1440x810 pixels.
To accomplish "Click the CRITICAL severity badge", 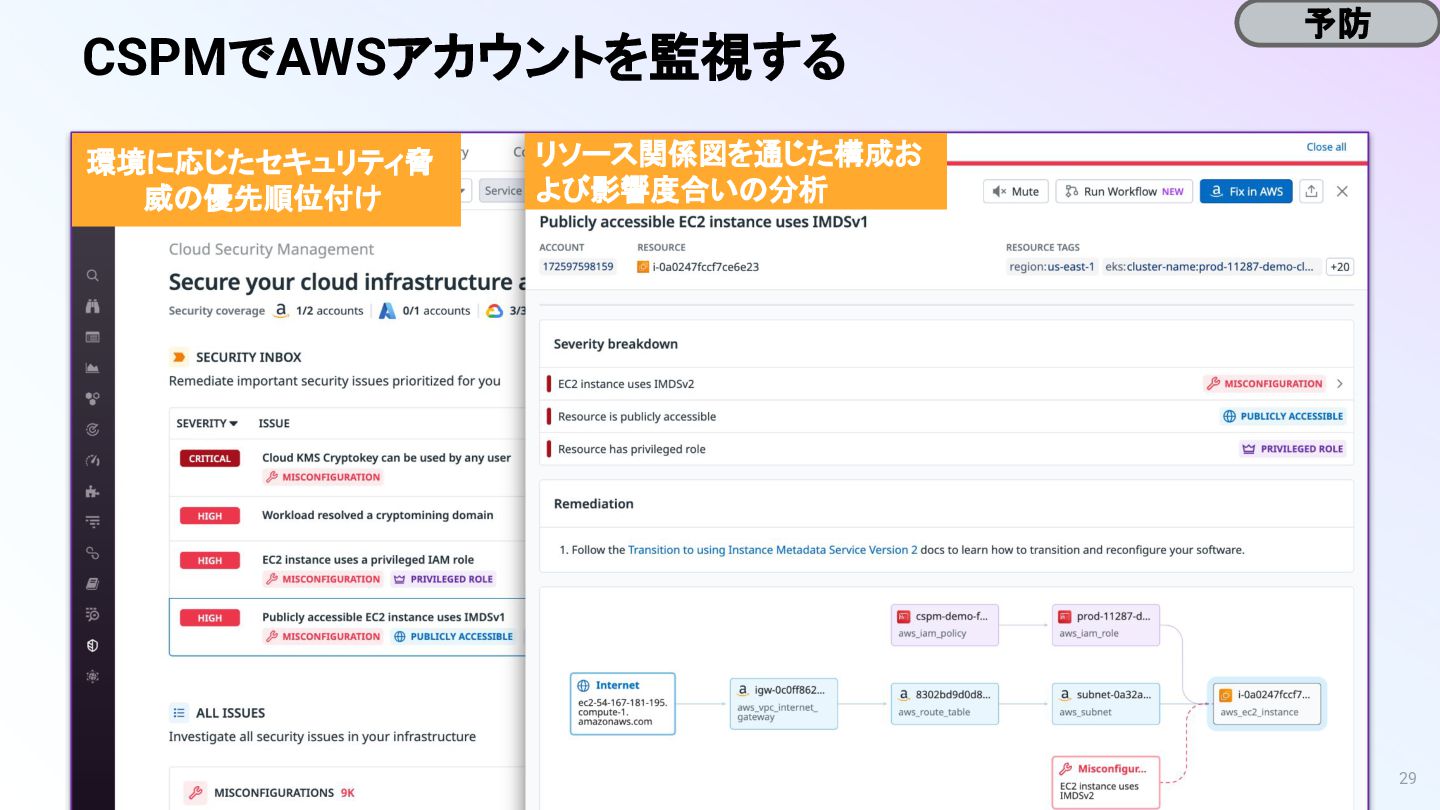I will (x=210, y=458).
